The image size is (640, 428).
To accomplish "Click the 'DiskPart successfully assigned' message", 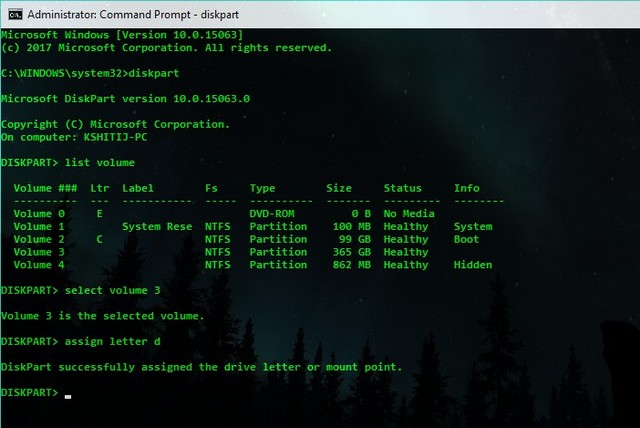I will click(201, 367).
